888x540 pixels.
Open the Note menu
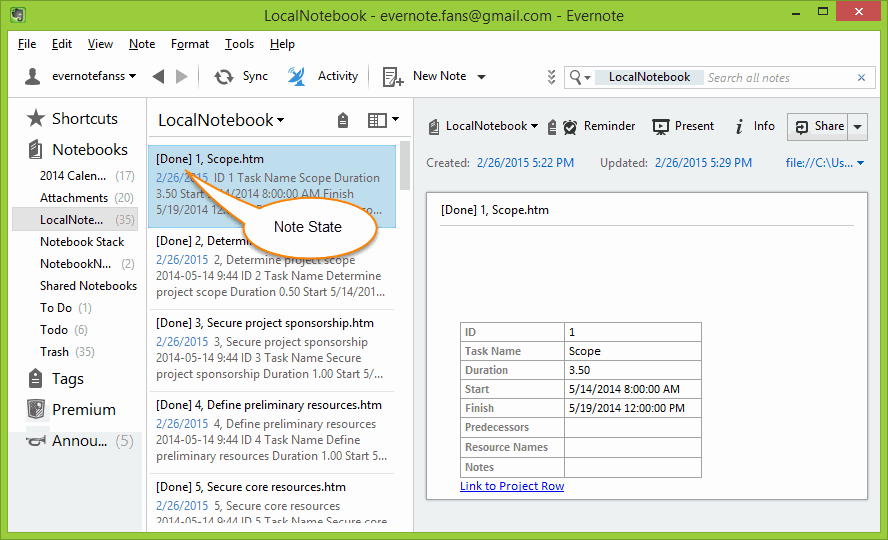click(x=142, y=44)
